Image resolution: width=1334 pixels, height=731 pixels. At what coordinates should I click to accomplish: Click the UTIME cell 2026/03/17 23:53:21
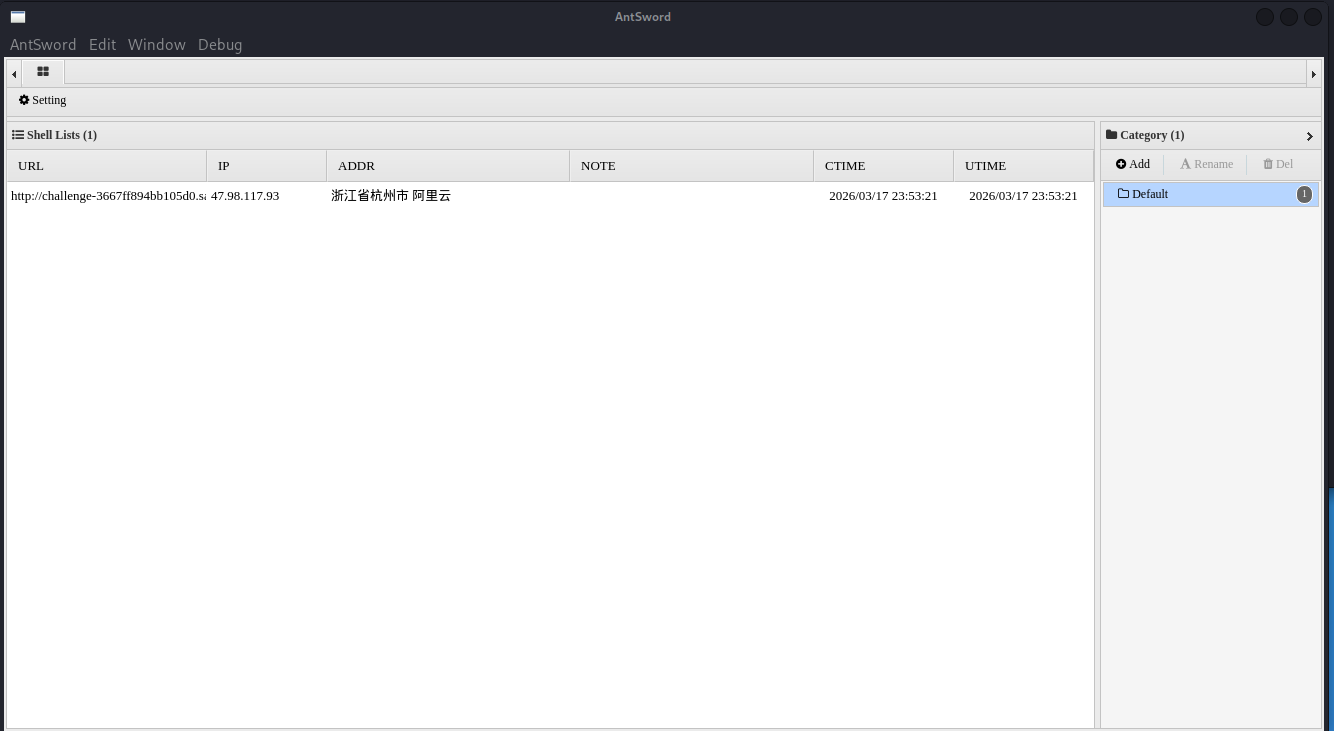(x=1023, y=196)
